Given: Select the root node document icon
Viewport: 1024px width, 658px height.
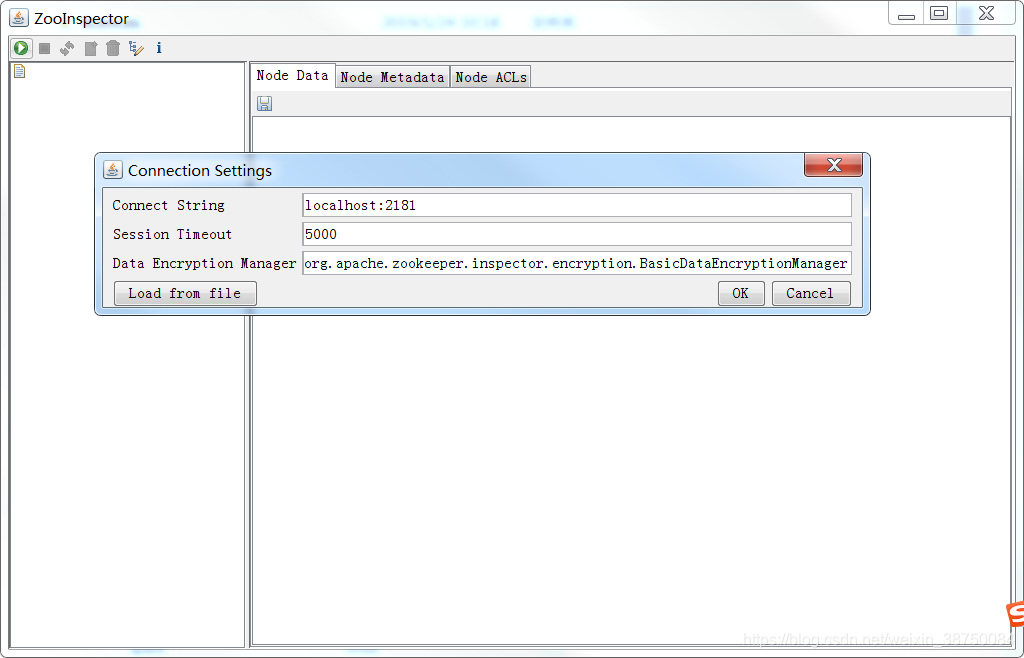Looking at the screenshot, I should (x=20, y=71).
